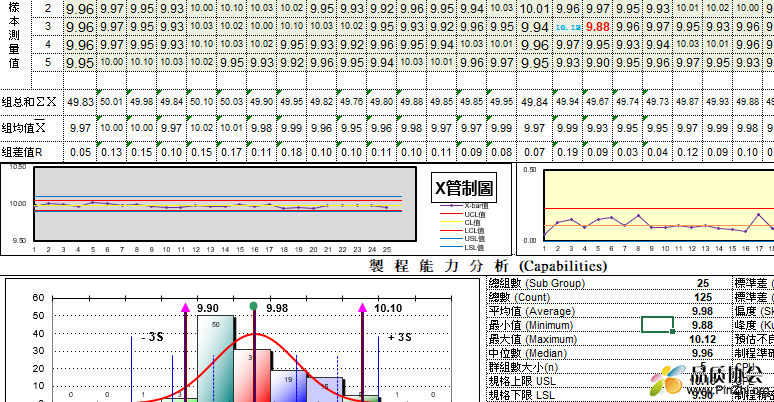Select the 總組數 (Sub Group) label
774x402 pixels.
pos(537,283)
